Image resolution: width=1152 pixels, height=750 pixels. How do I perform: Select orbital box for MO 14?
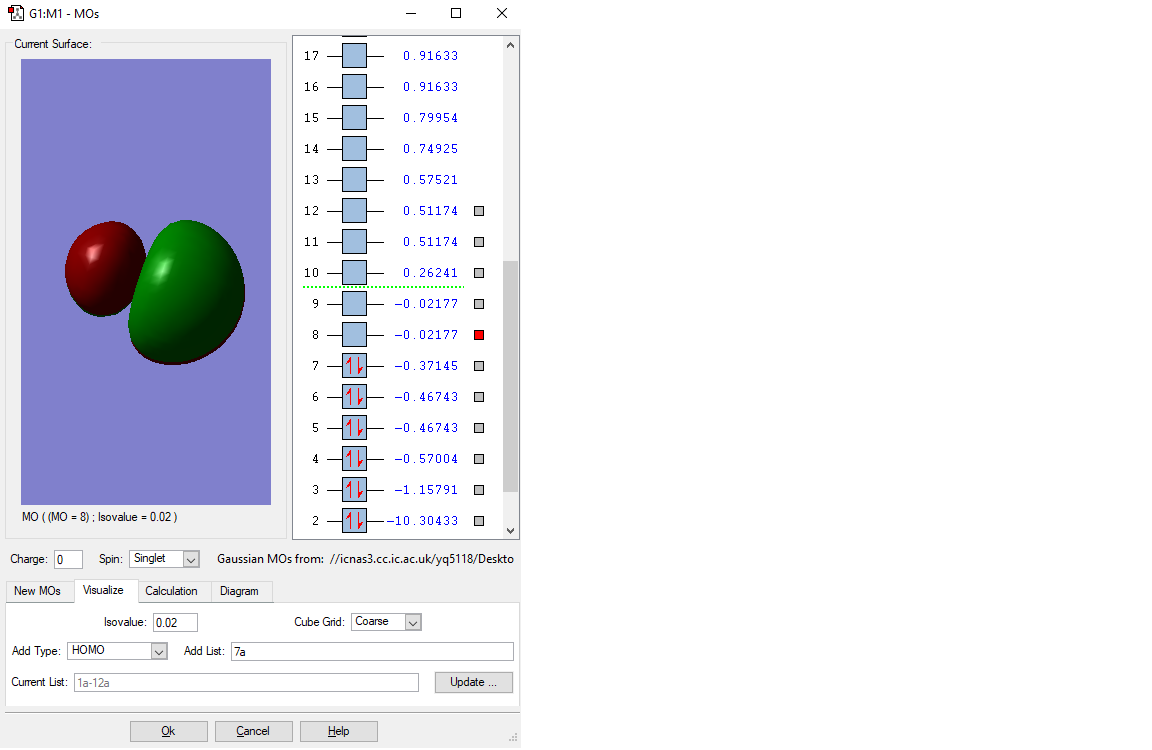click(x=354, y=148)
